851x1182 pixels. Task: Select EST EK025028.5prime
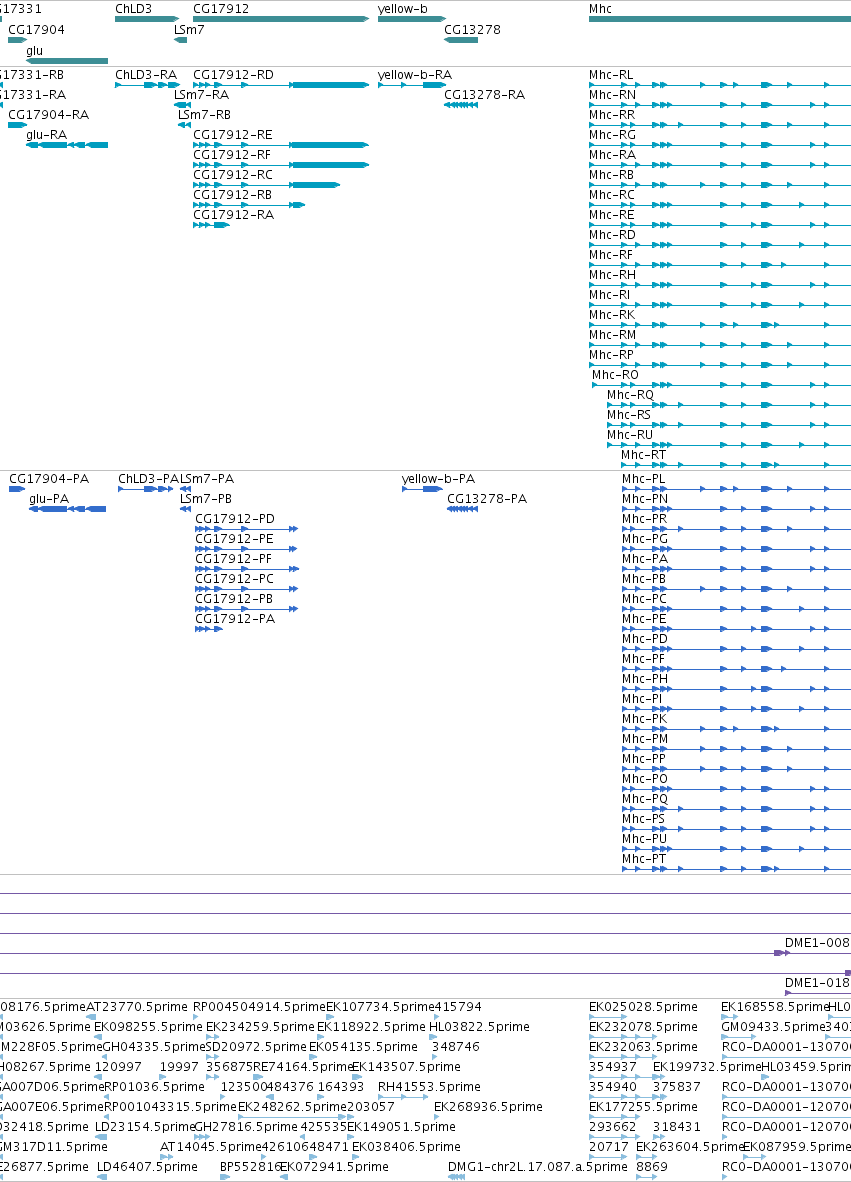pos(643,1007)
